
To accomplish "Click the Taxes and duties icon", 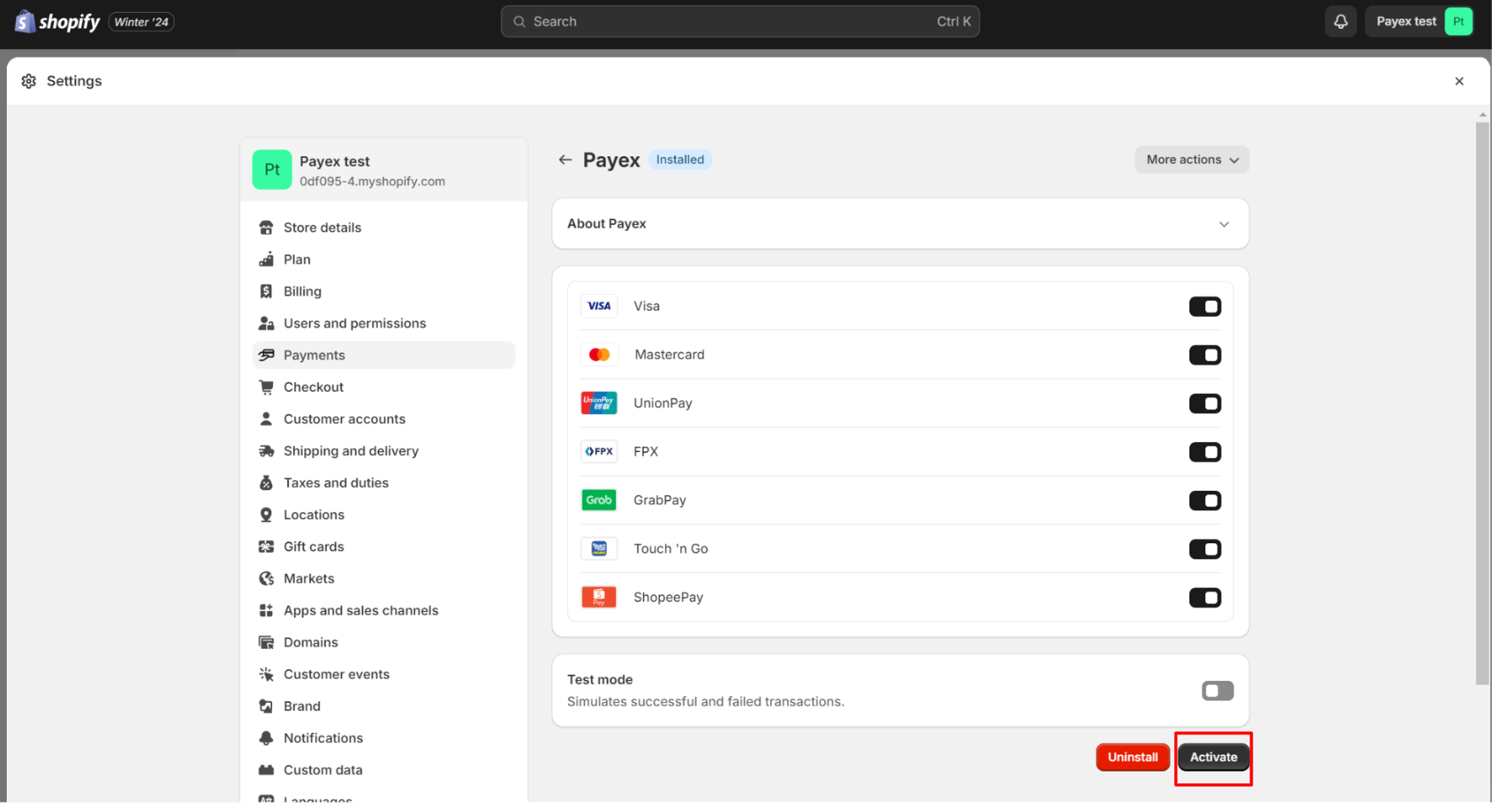I will (266, 483).
